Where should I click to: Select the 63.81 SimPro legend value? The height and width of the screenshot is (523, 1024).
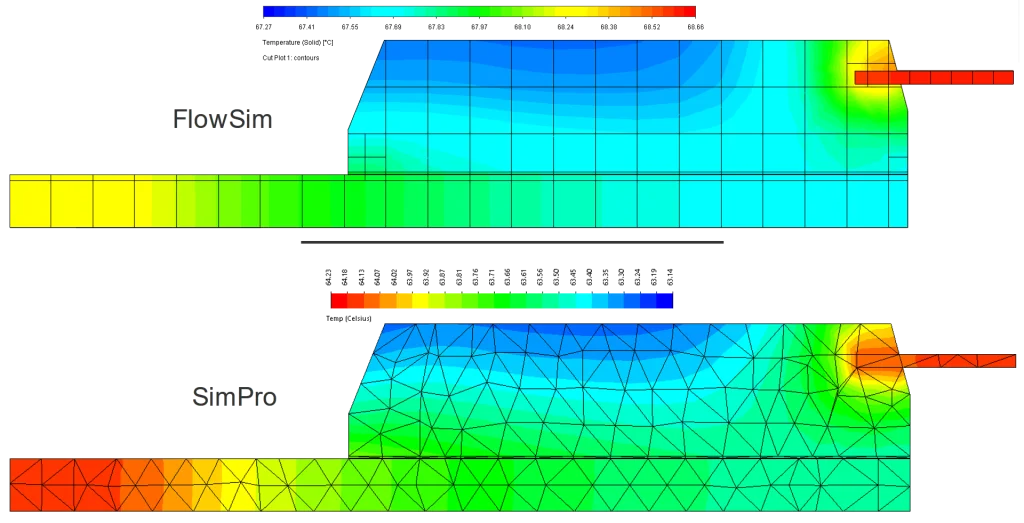point(459,277)
